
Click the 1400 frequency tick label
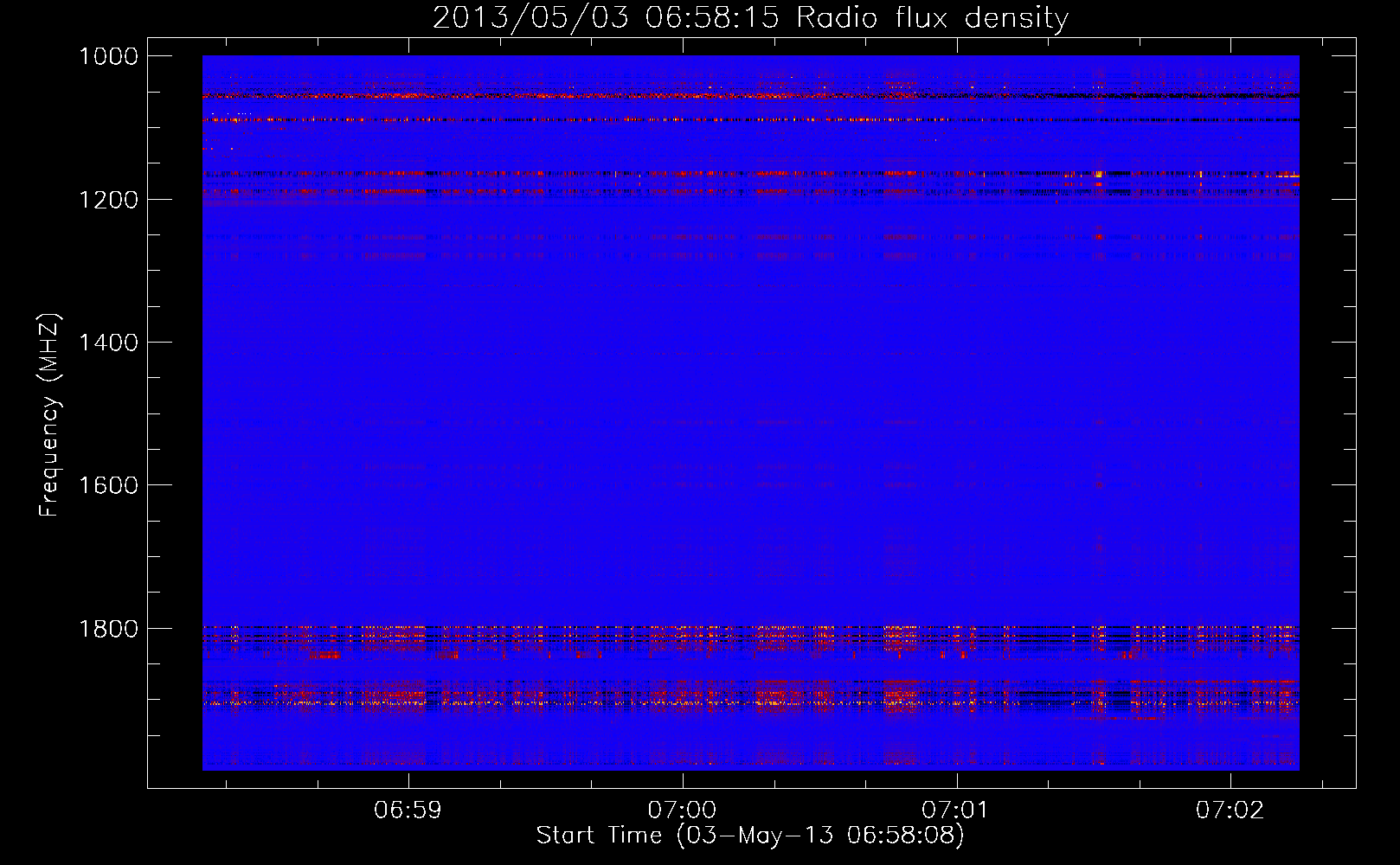coord(109,343)
